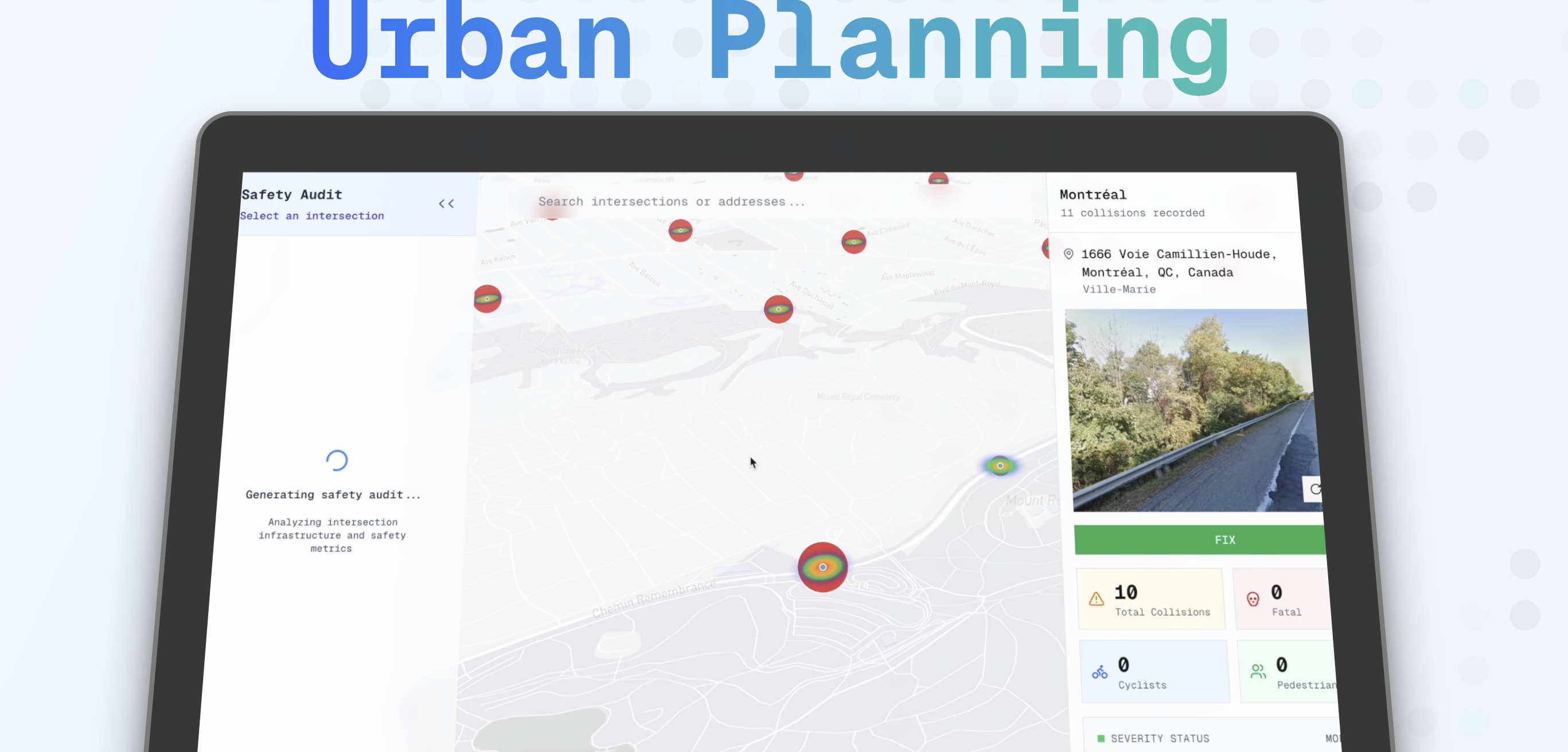Click the search intersections or addresses field

pyautogui.click(x=671, y=201)
